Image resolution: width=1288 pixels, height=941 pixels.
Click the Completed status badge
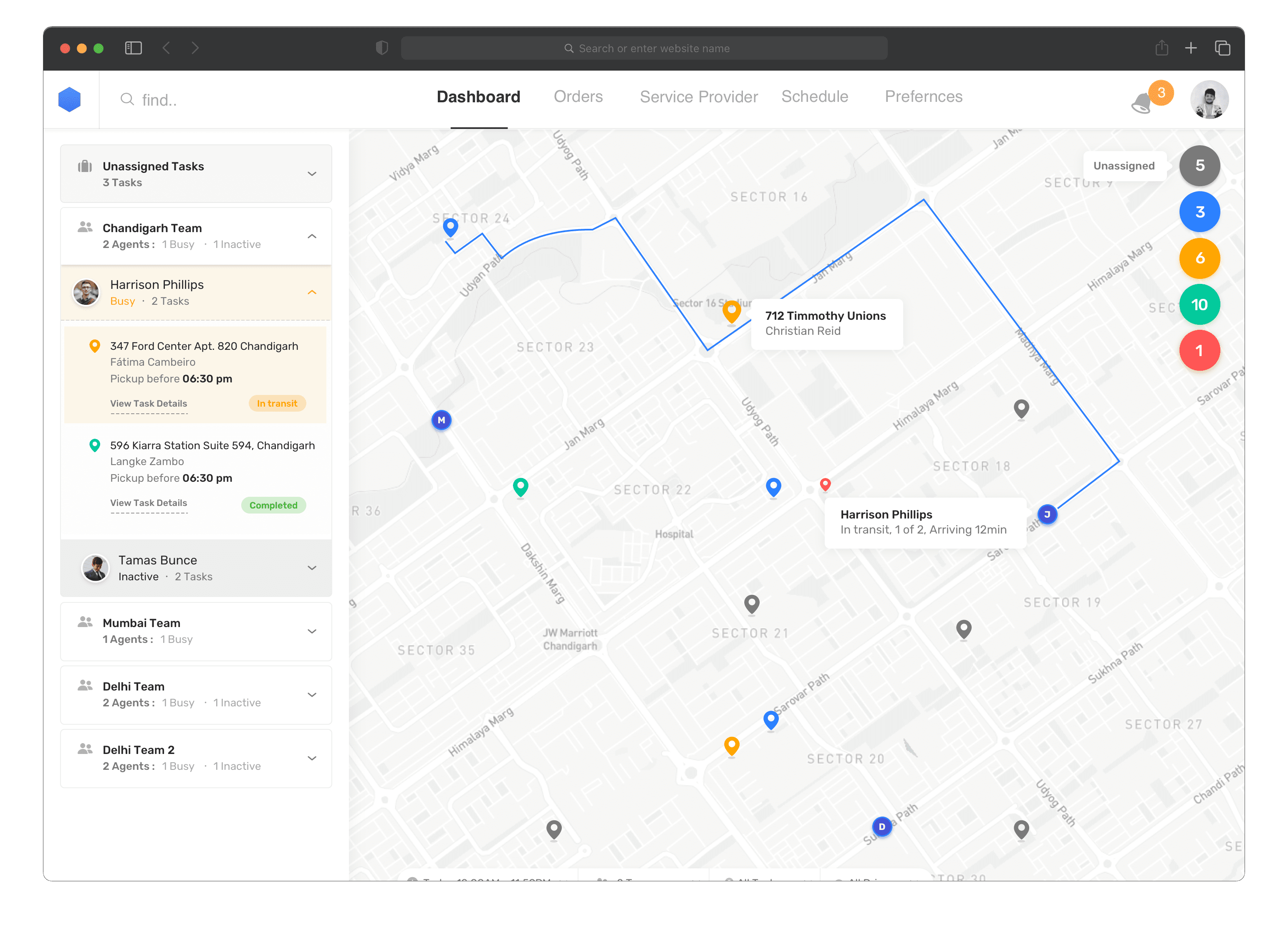pyautogui.click(x=273, y=505)
